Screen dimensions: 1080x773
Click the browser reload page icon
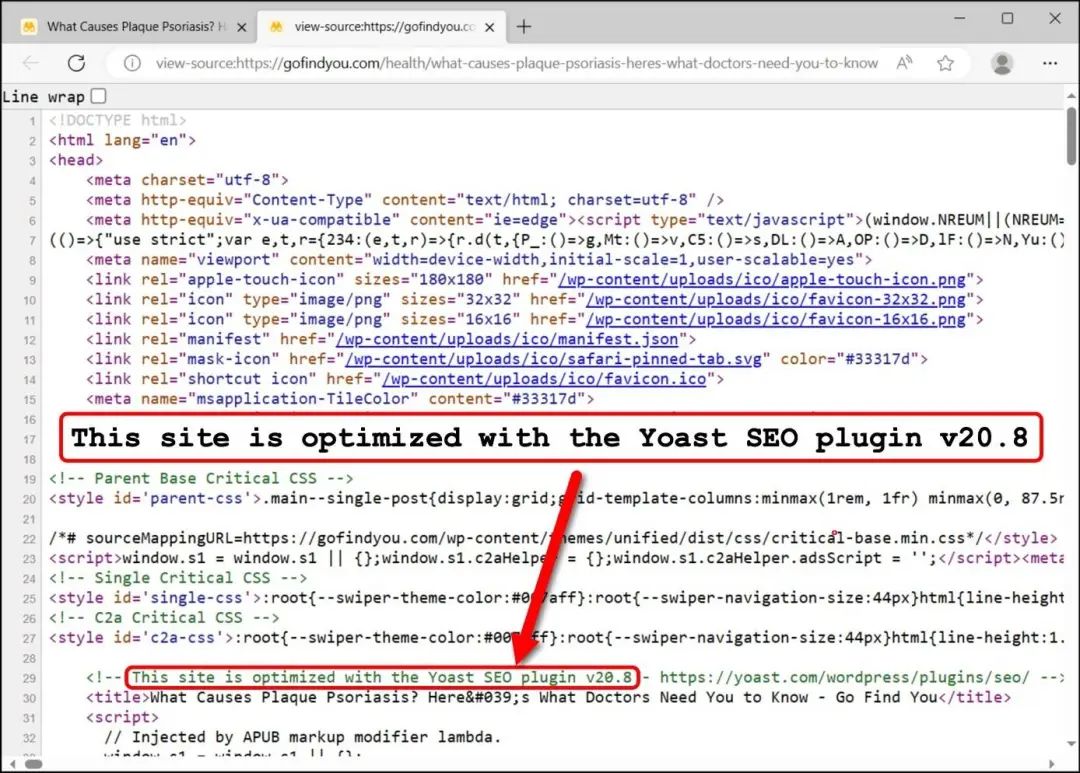point(76,63)
